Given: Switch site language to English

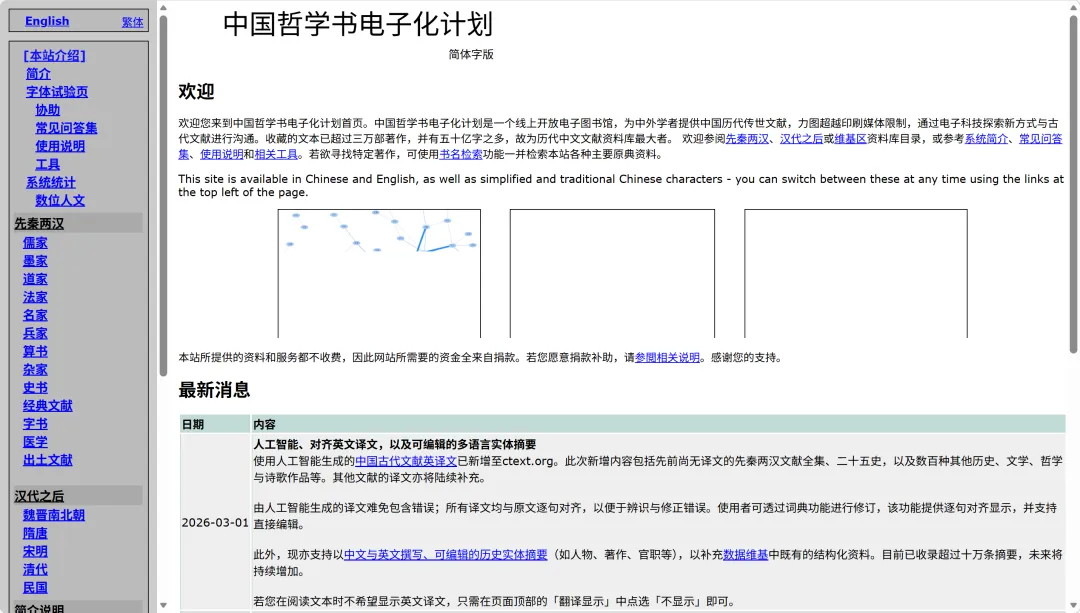Looking at the screenshot, I should pyautogui.click(x=47, y=21).
